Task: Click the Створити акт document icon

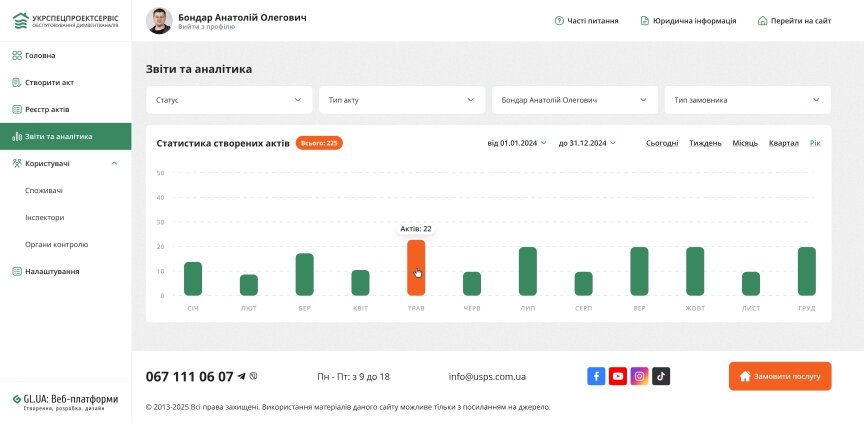Action: click(x=17, y=83)
